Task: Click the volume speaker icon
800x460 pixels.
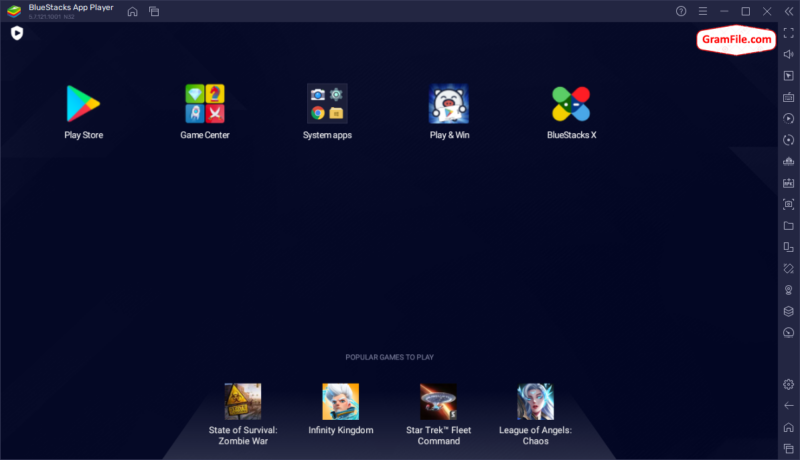Action: [x=789, y=54]
